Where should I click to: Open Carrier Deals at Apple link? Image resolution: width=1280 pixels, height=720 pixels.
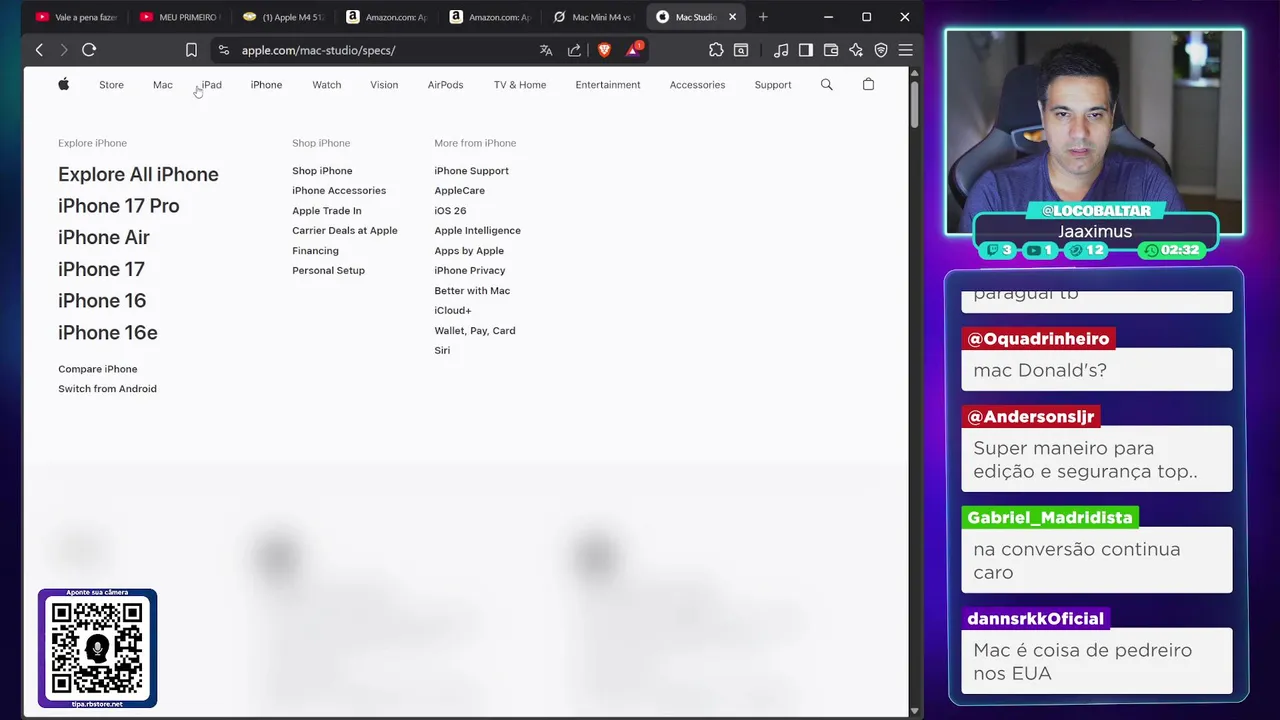coord(345,231)
